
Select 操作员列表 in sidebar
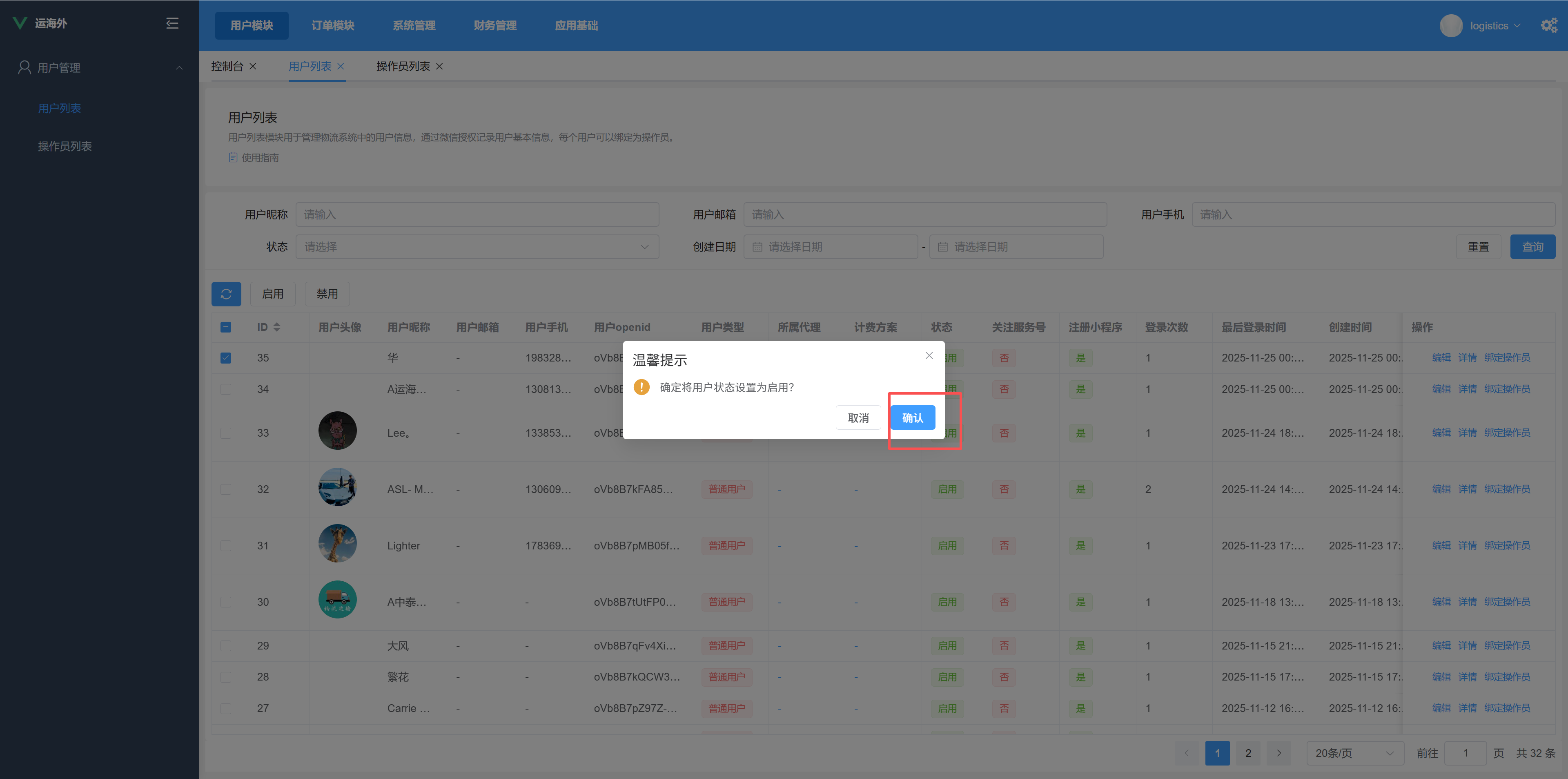65,146
